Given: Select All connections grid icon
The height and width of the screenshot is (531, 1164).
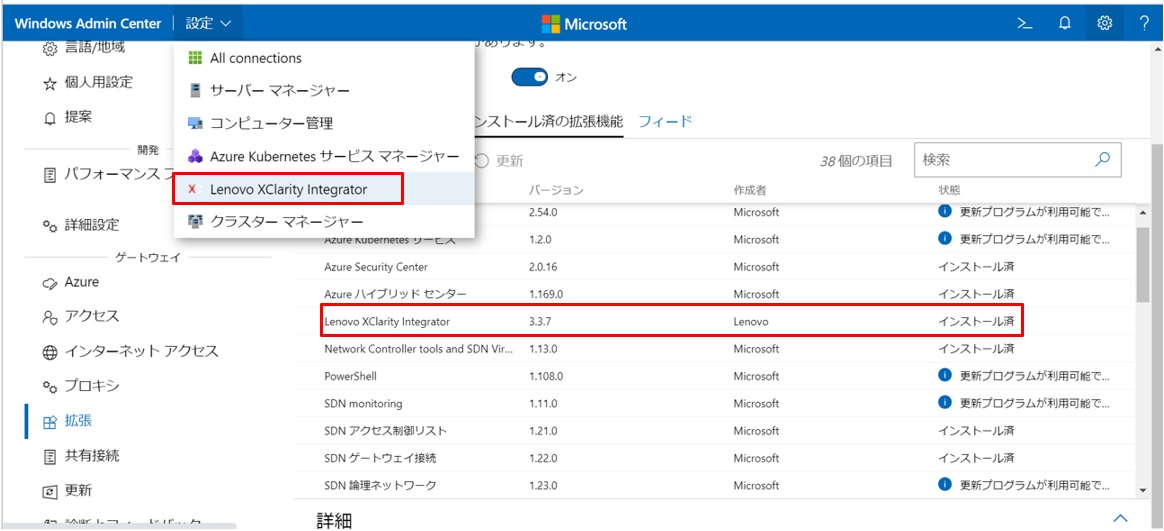Looking at the screenshot, I should (x=195, y=58).
